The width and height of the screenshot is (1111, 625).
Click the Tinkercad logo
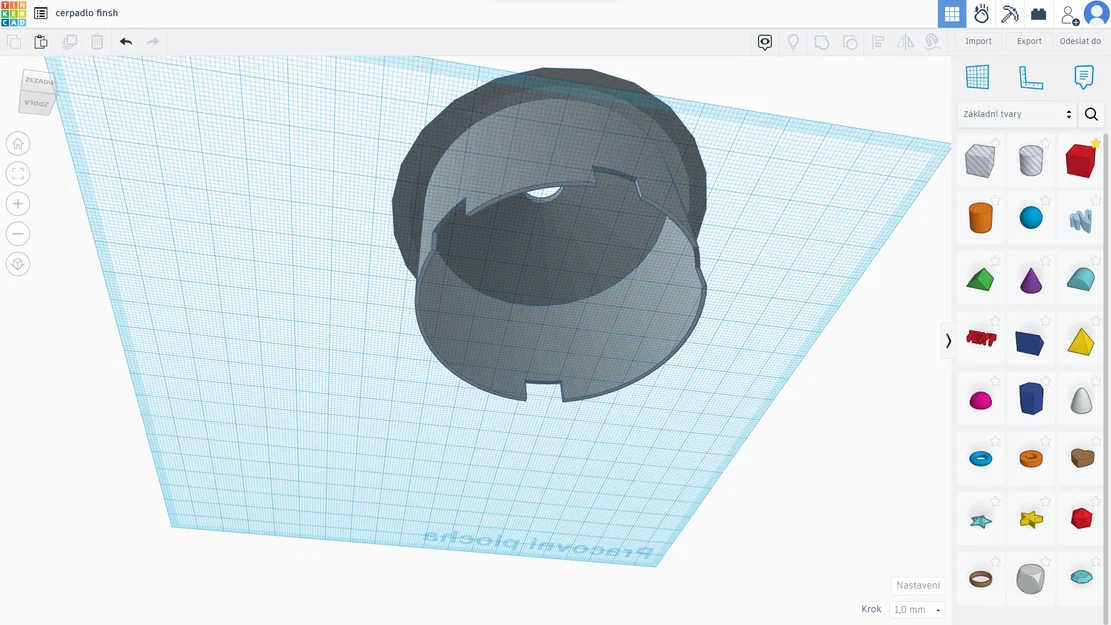point(13,13)
